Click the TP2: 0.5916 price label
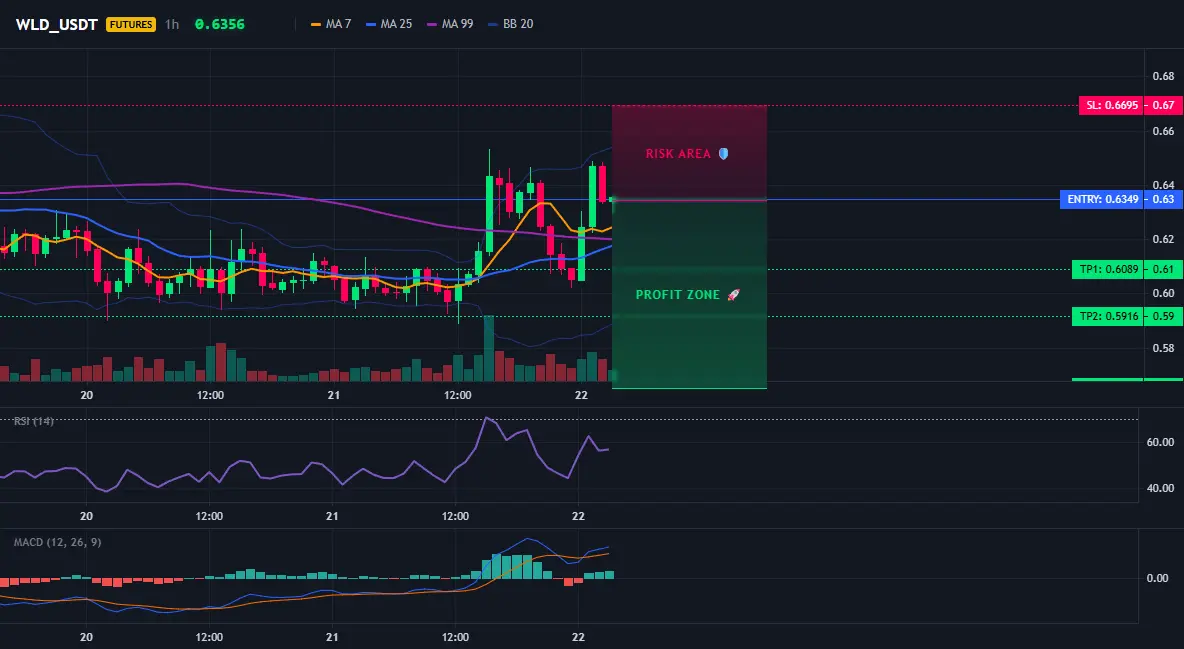Screen dimensions: 1184x649 coord(1108,317)
